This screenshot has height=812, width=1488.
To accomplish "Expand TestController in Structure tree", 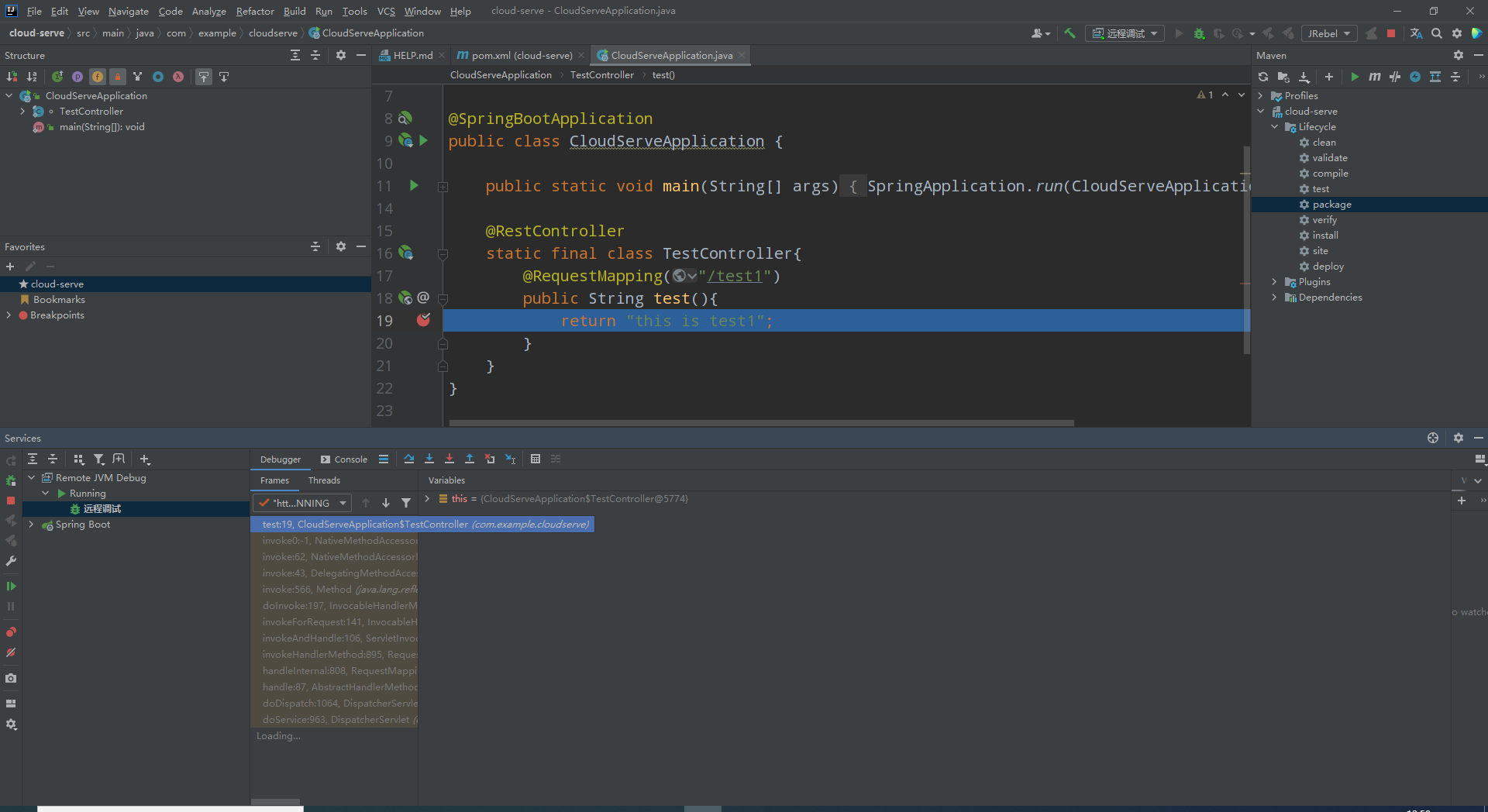I will coord(22,112).
